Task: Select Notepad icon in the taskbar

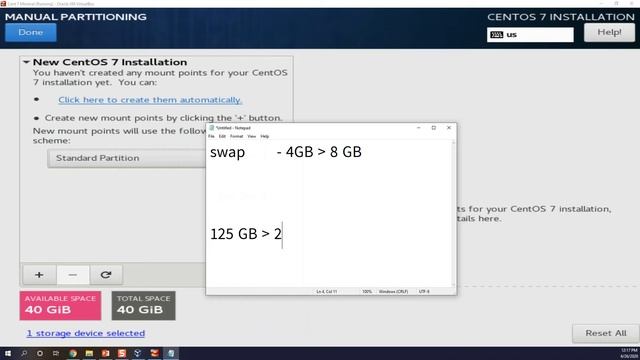Action: (171, 353)
